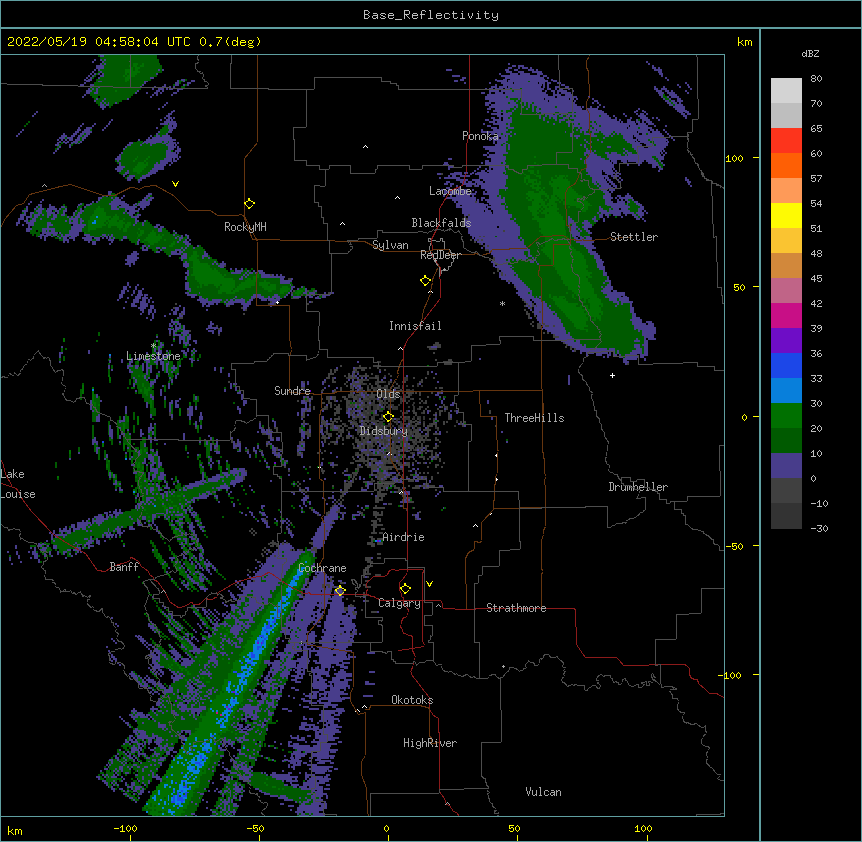Click the Okotoks town label
The image size is (862, 842).
pos(412,700)
